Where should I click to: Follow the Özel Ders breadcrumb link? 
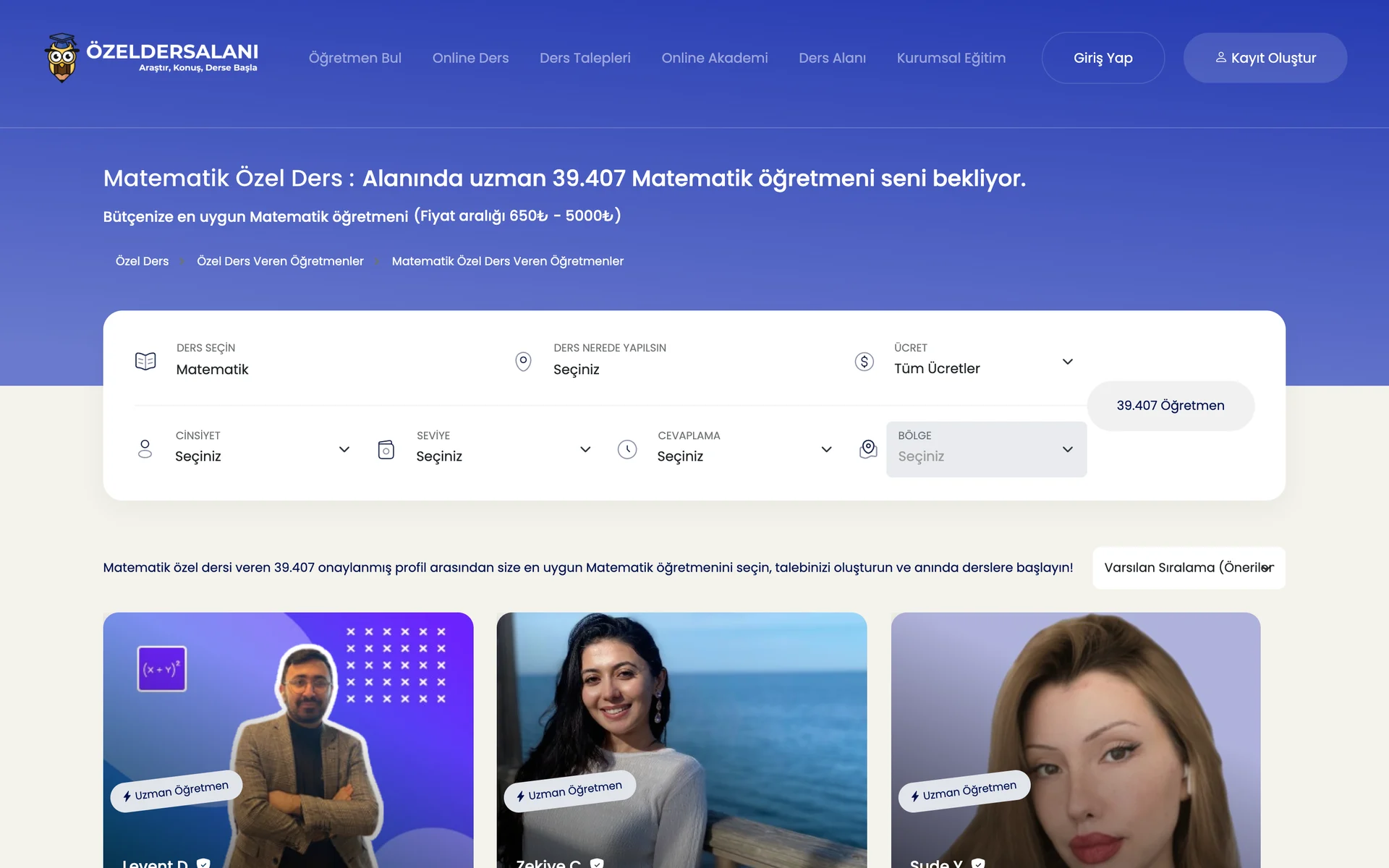142,261
